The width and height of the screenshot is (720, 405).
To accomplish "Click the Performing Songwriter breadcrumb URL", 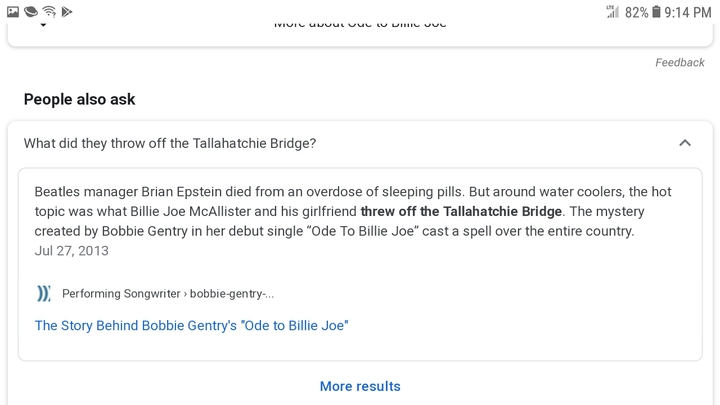I will 168,293.
